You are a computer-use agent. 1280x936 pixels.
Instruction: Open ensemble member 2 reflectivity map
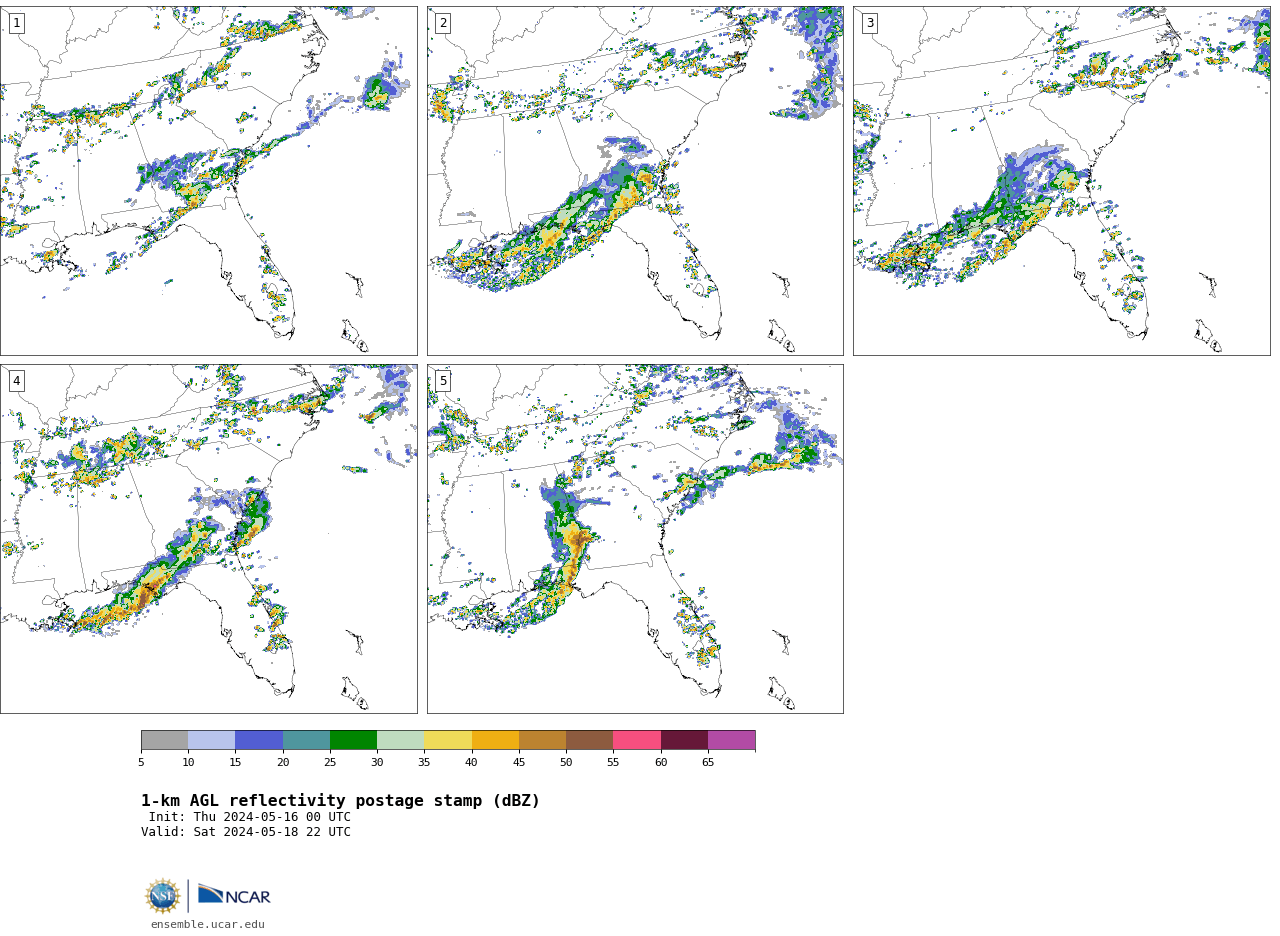[x=635, y=181]
